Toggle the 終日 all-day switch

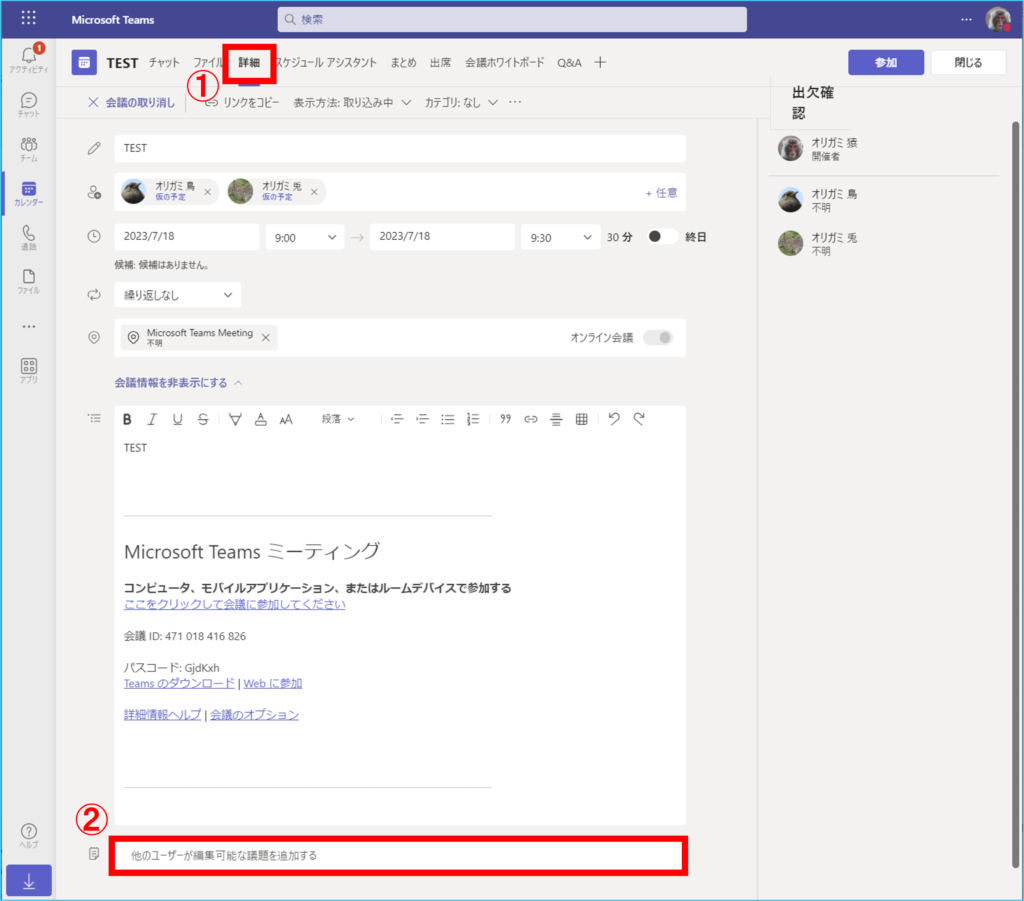tap(661, 237)
